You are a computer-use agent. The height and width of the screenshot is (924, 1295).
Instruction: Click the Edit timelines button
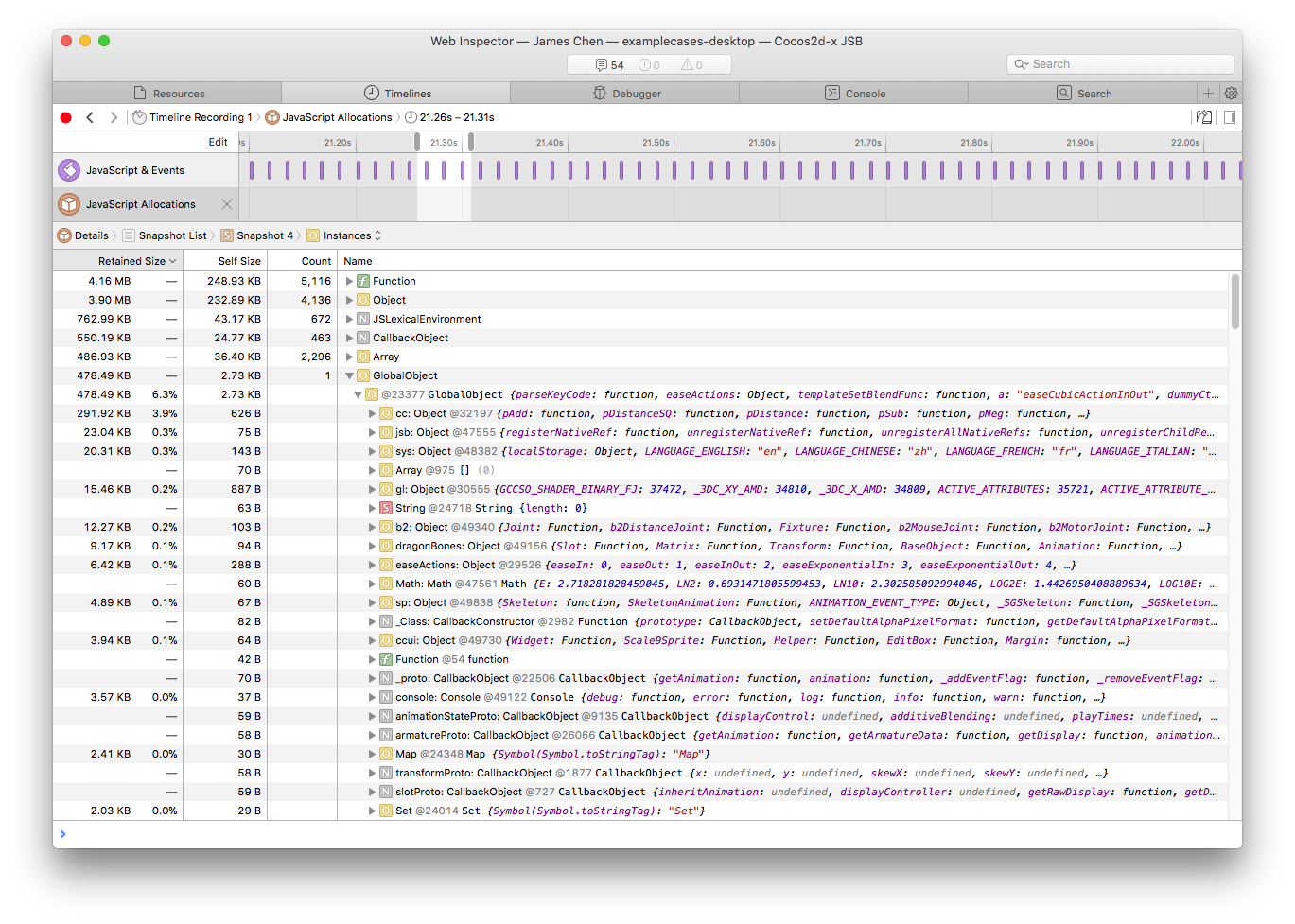click(218, 142)
